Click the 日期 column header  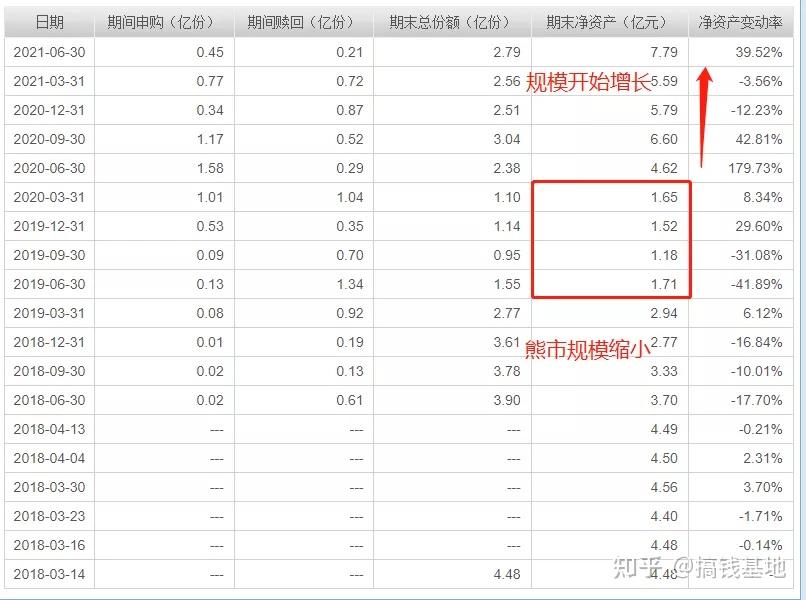(x=49, y=22)
